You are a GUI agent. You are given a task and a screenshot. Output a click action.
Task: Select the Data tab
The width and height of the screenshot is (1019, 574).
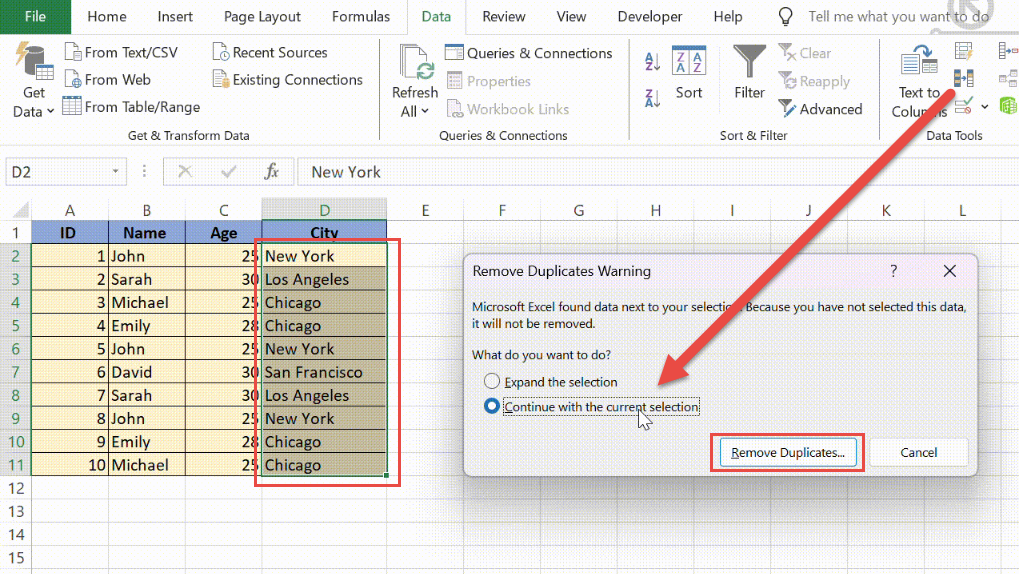(436, 17)
